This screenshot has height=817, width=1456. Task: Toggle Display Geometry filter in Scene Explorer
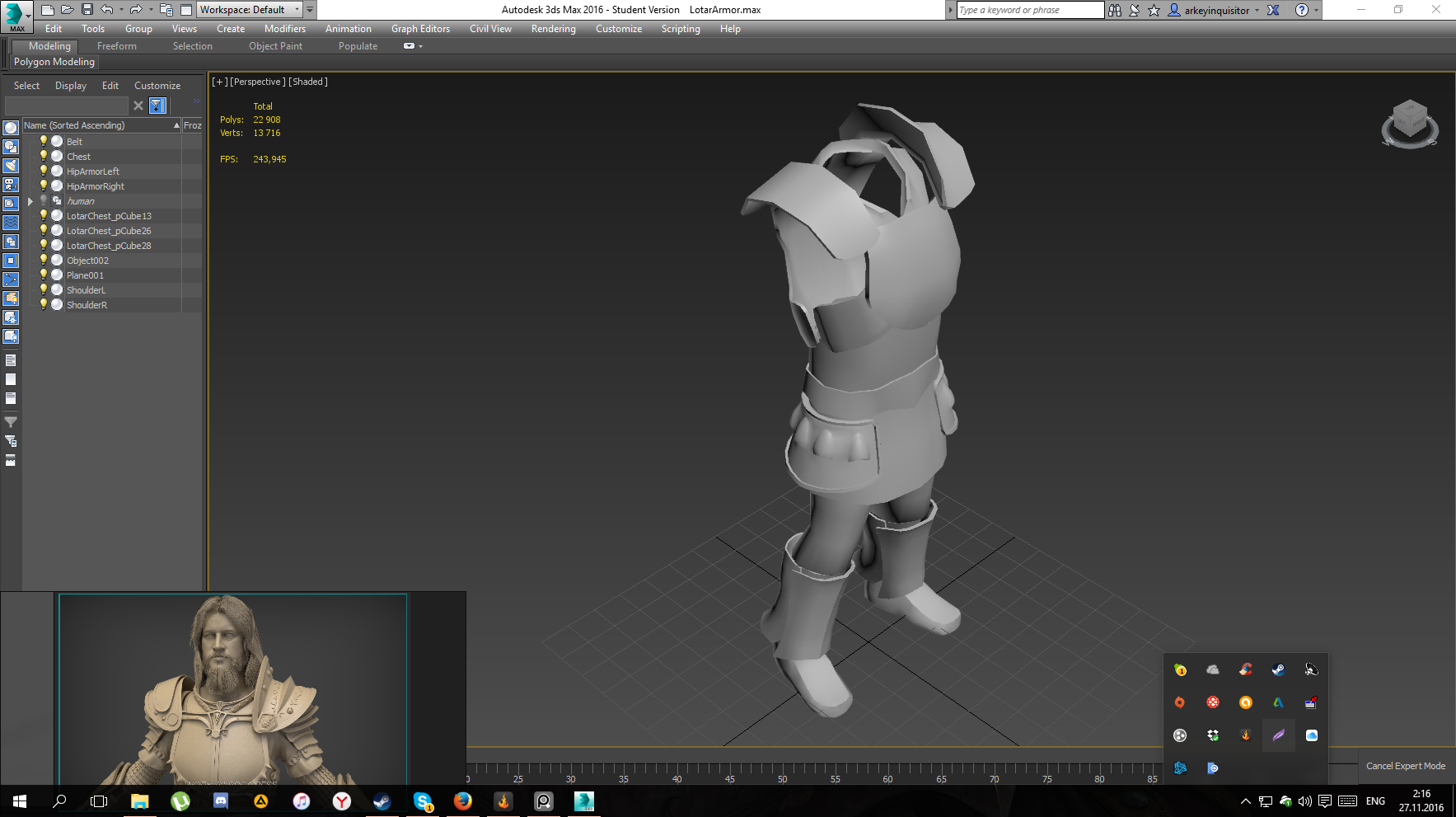11,128
